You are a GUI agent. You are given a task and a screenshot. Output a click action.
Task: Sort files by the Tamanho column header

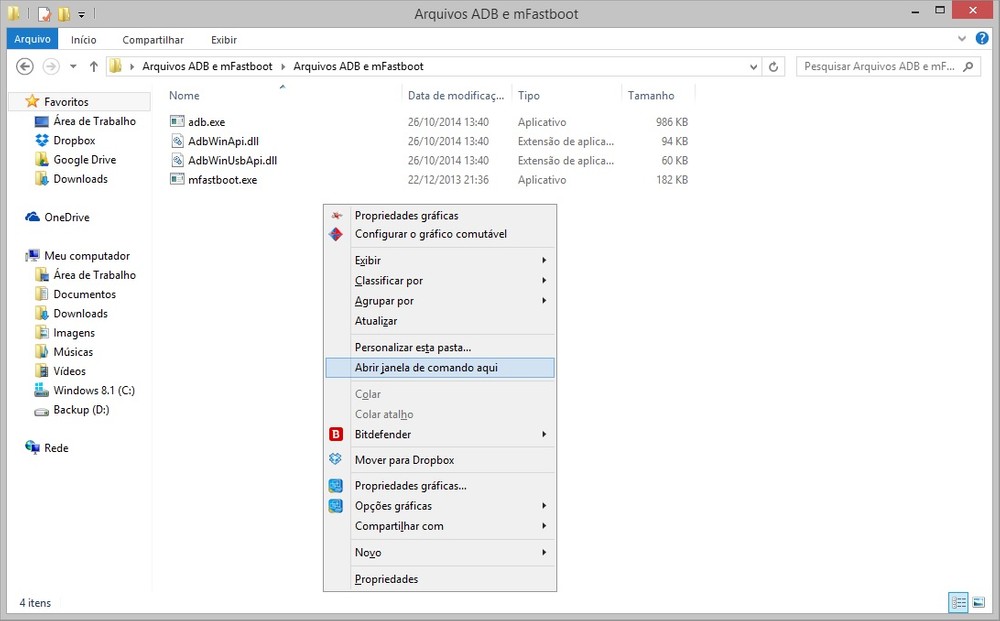(650, 96)
